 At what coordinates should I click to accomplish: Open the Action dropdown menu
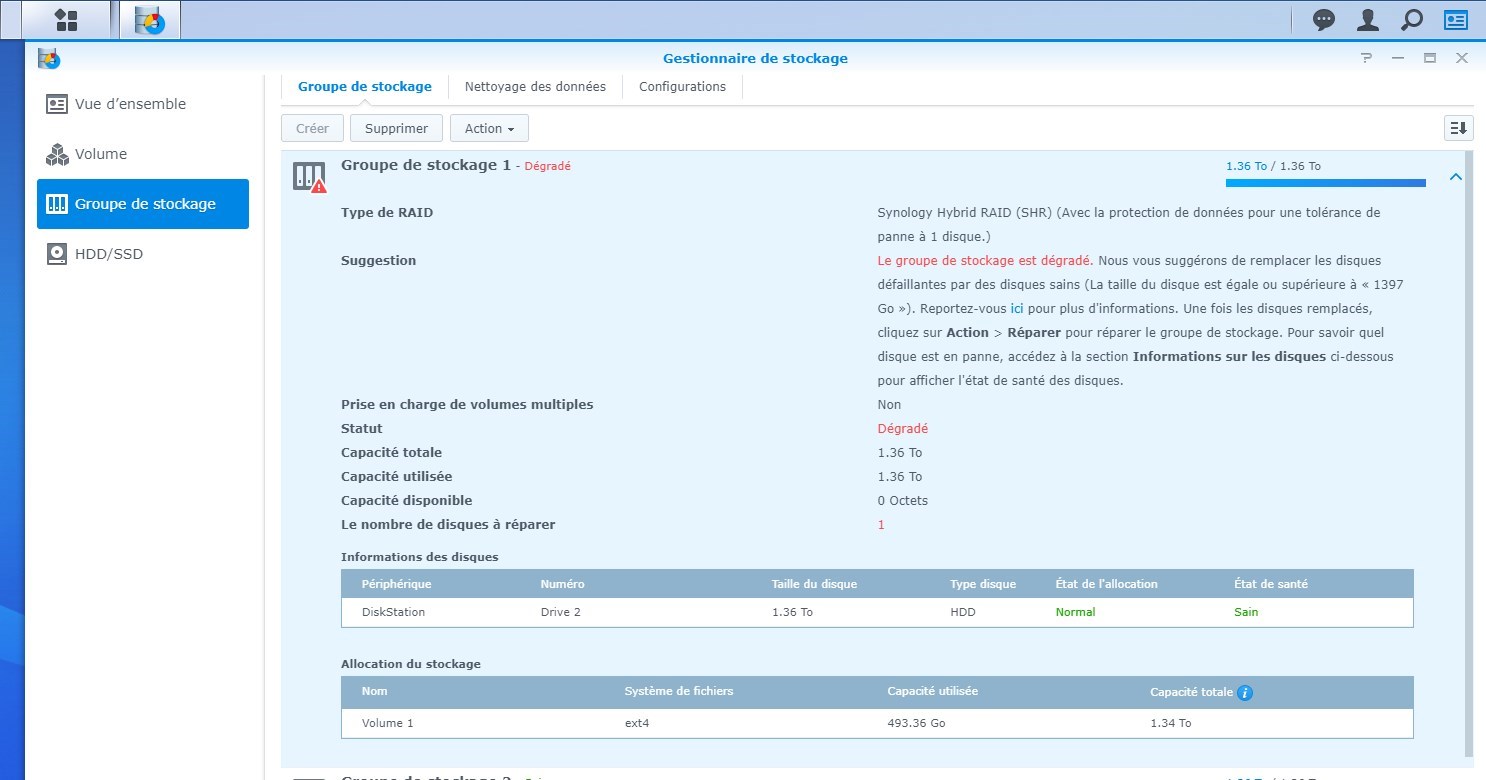click(489, 128)
